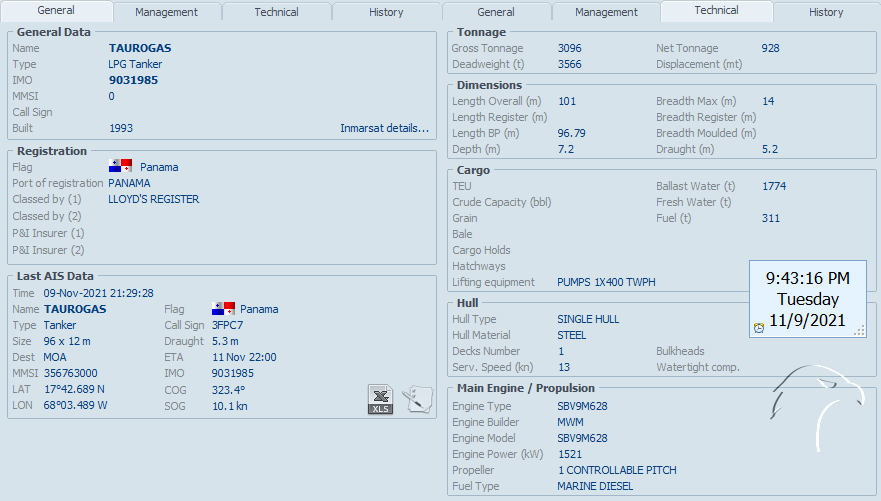
Task: Export AIS data with the XLS icon
Action: pyautogui.click(x=380, y=399)
